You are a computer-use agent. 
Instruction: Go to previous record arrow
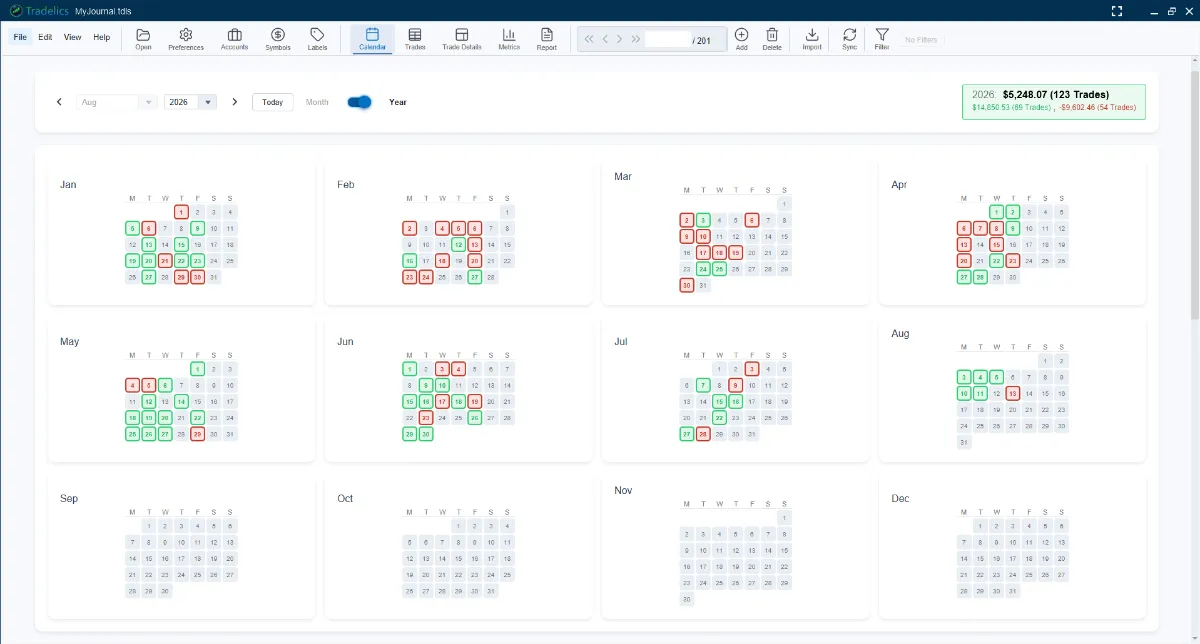(605, 40)
